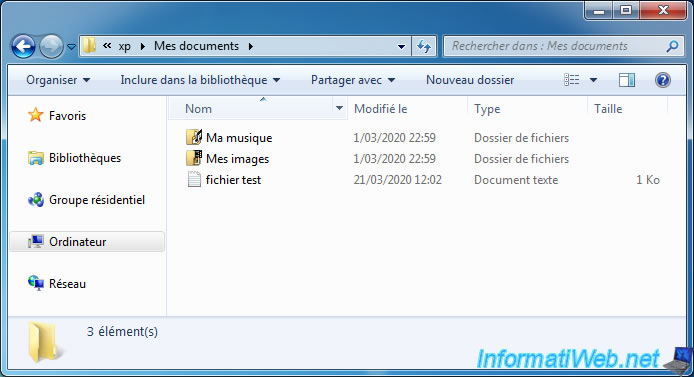
Task: Sort by Modifié le column header
Action: [407, 109]
